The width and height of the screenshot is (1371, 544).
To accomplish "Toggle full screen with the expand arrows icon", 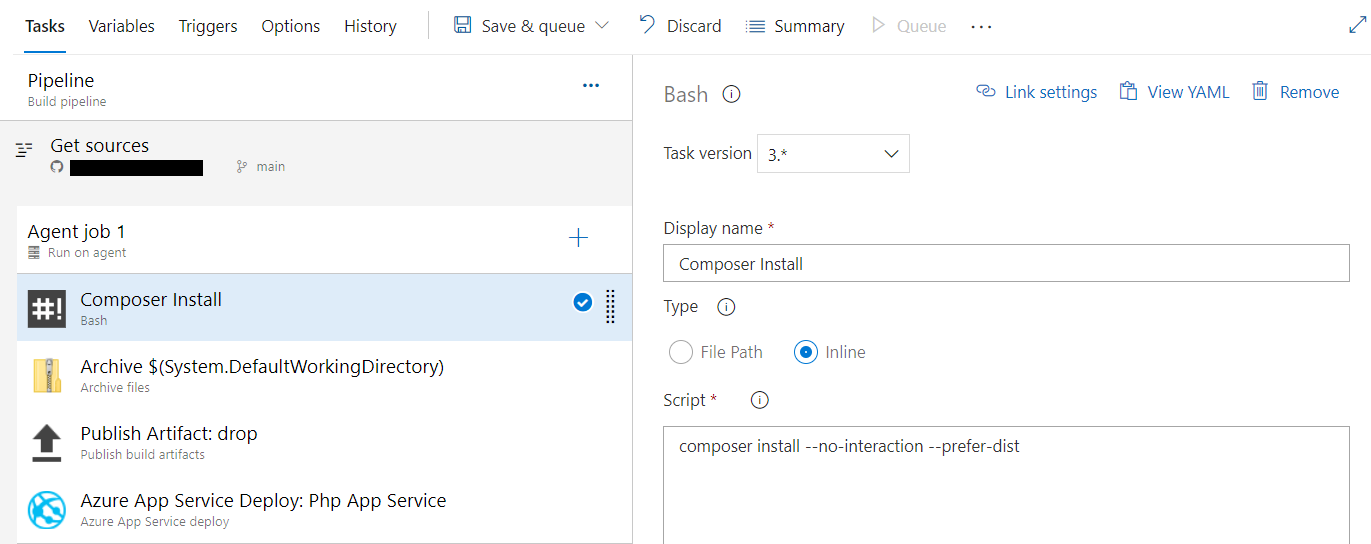I will click(1357, 25).
